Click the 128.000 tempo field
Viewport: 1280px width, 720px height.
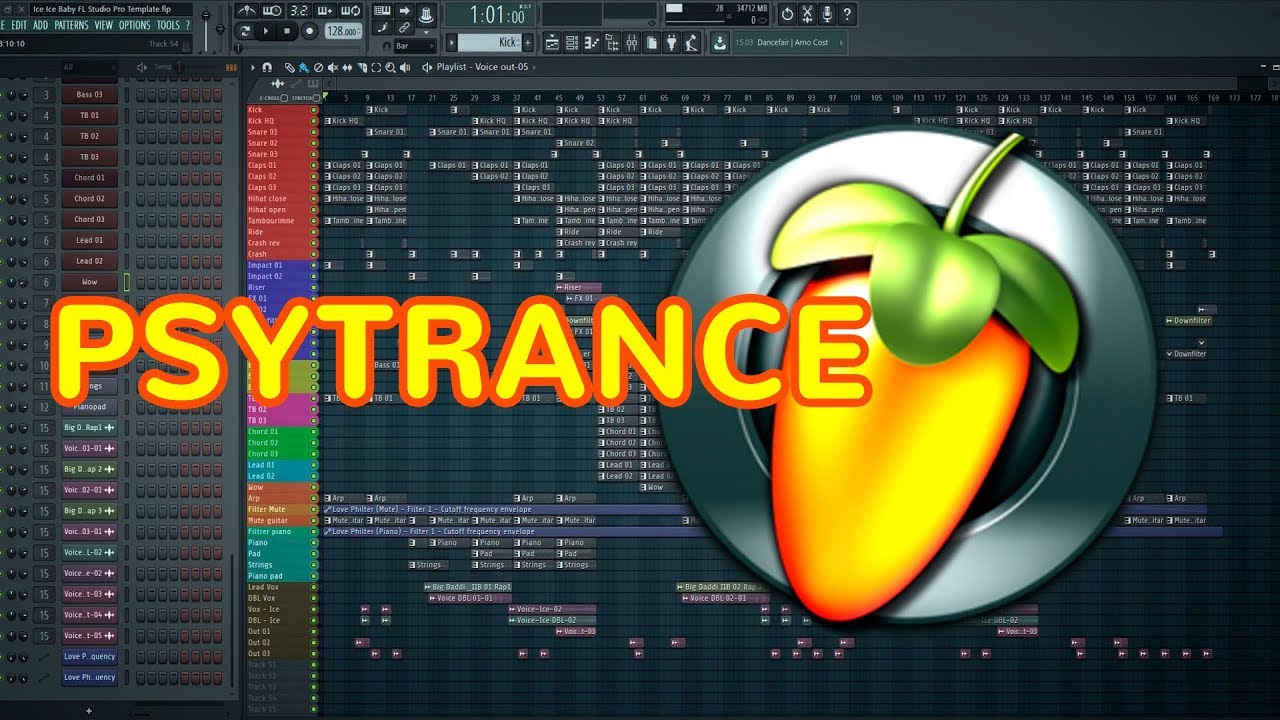click(343, 31)
